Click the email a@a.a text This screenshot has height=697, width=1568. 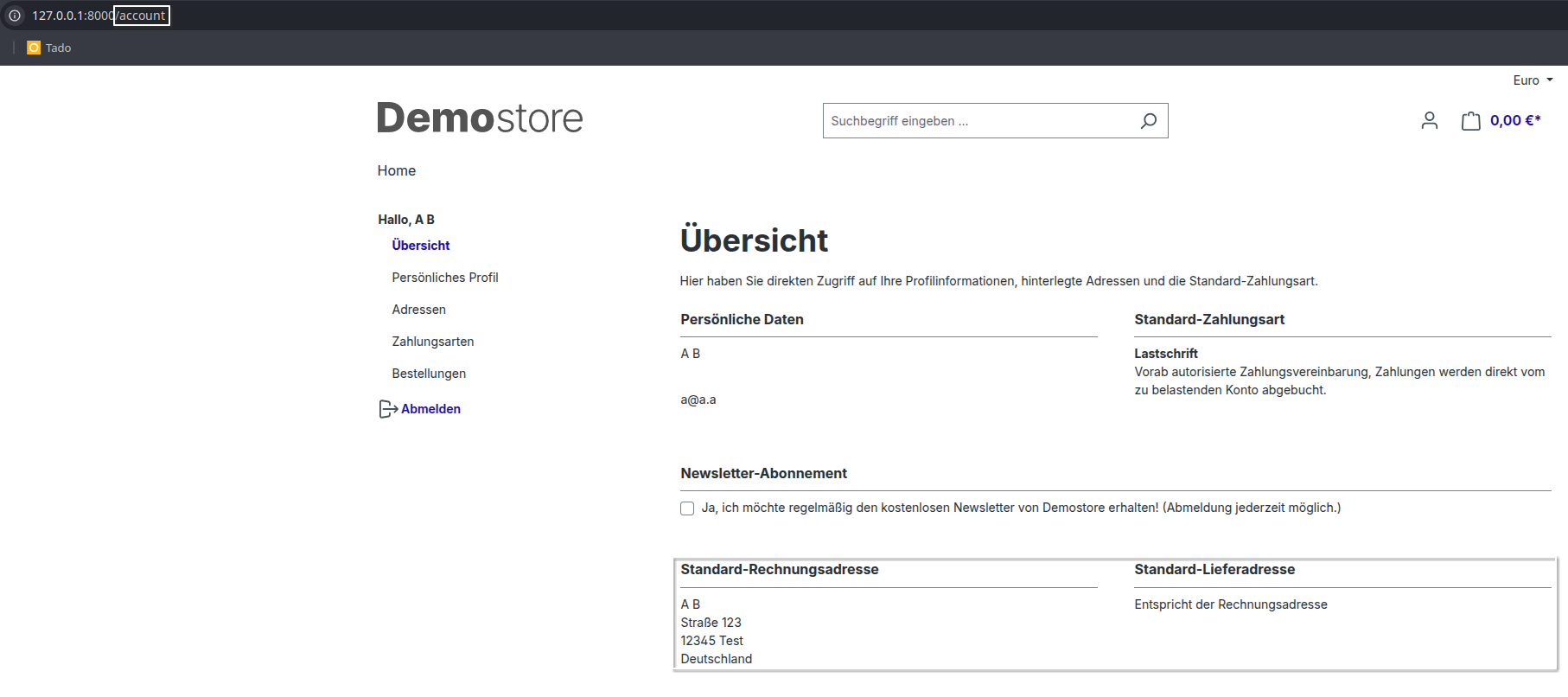698,400
